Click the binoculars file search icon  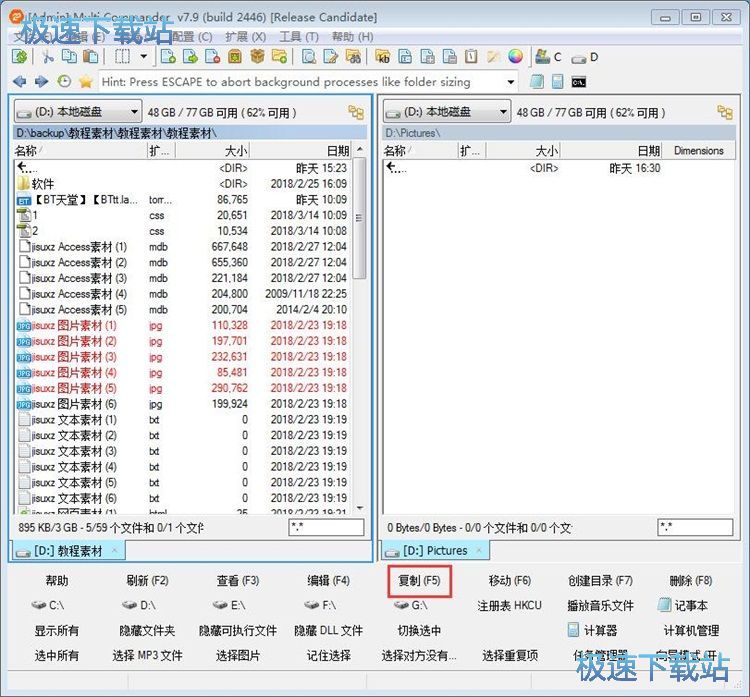[x=353, y=57]
